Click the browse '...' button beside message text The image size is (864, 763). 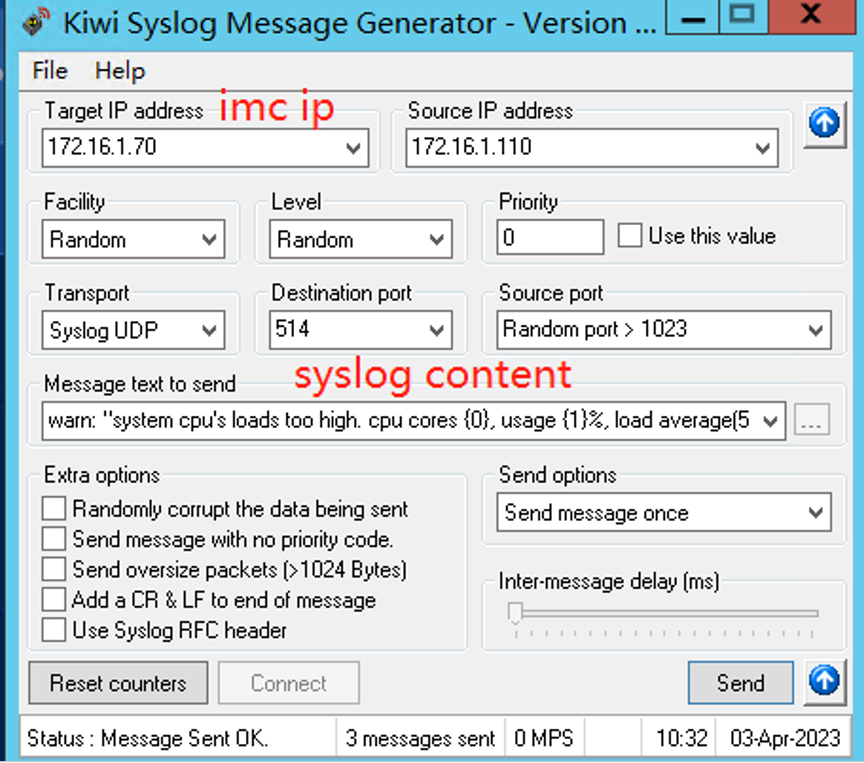click(812, 420)
